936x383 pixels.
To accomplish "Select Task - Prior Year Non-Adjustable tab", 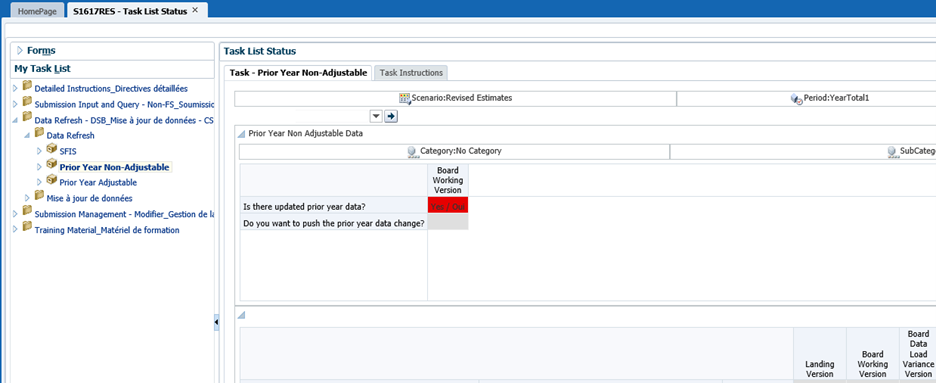I will tap(298, 73).
